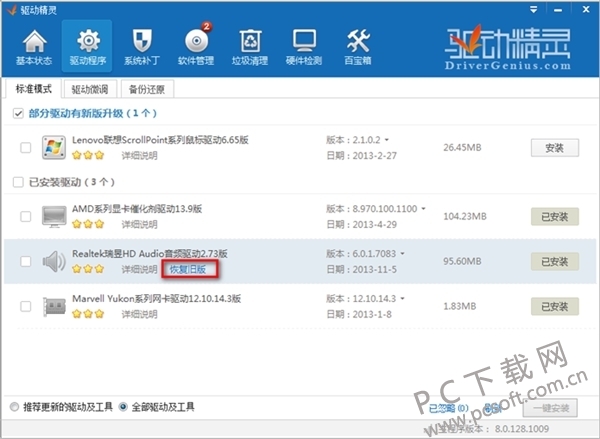Click 已安装 button for AMD driver

coord(554,217)
